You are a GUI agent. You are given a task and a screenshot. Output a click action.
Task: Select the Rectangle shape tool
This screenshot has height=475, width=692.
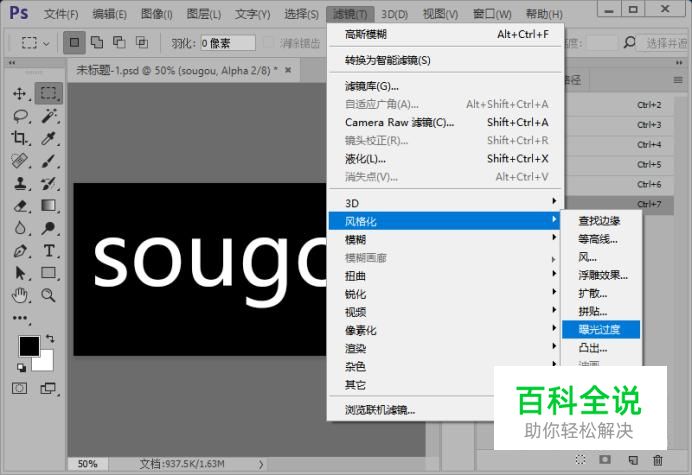(x=48, y=273)
